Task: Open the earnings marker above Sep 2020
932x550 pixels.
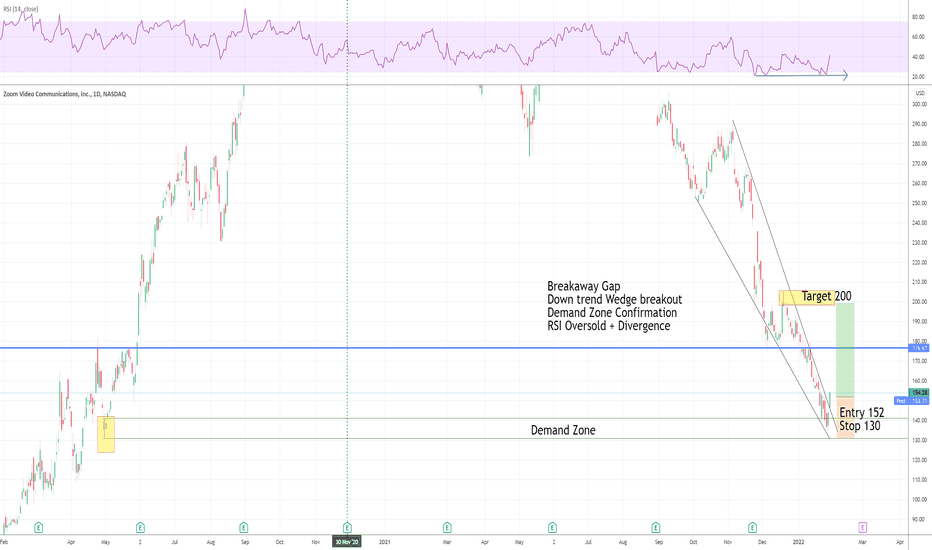Action: 244,527
